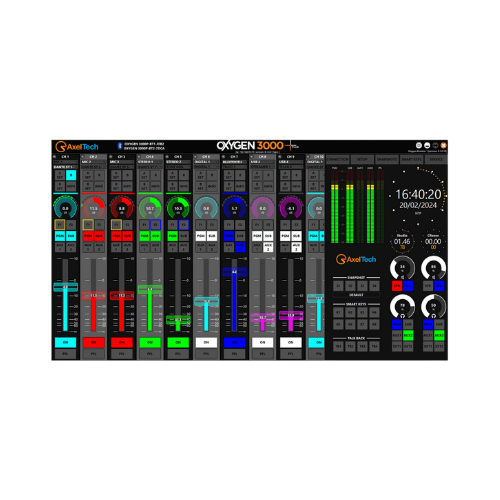Click the CH 8 purple gain knob
Viewport: 500px width, 500px height.
pos(263,208)
